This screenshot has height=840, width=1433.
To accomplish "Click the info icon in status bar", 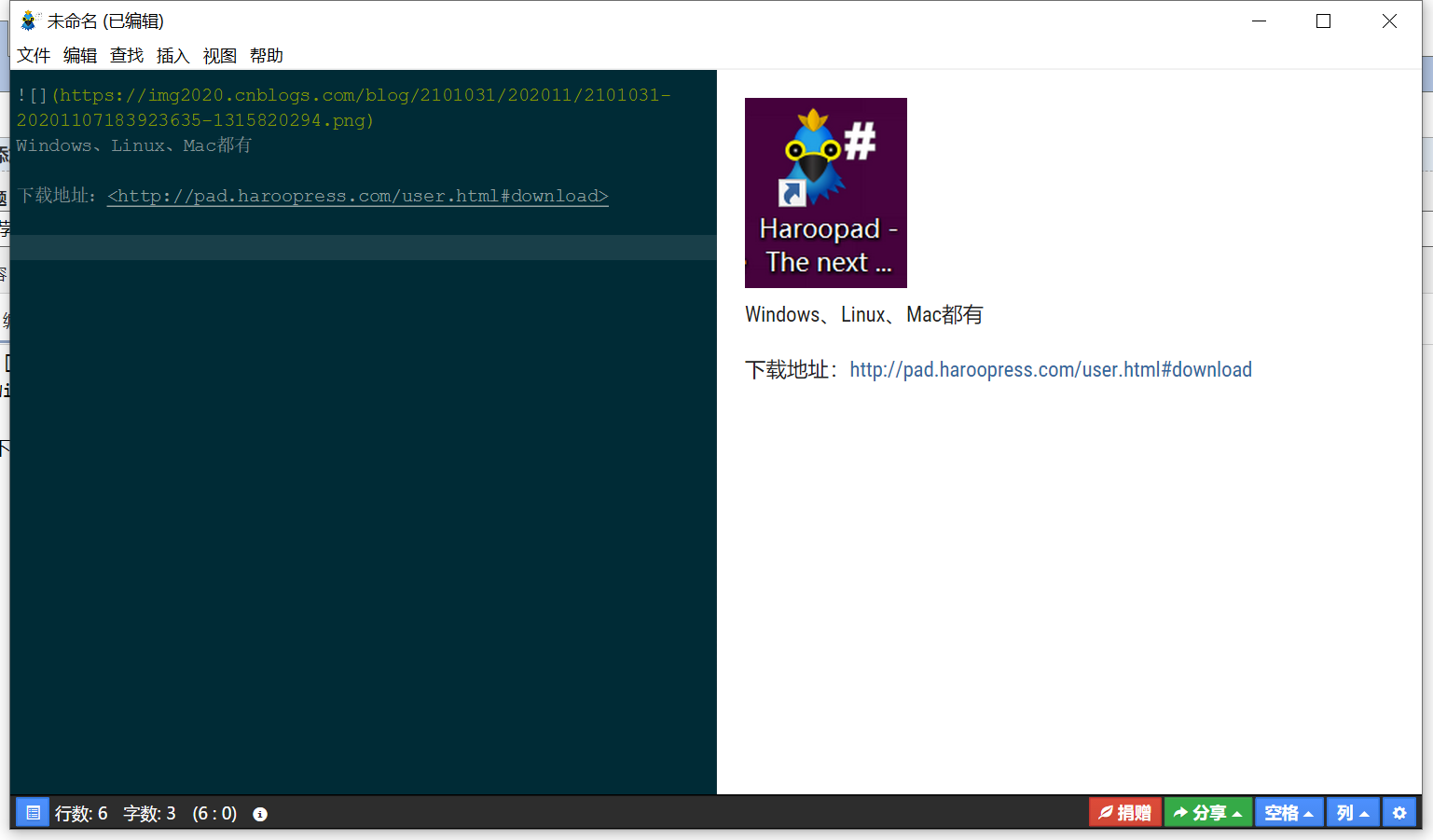I will pyautogui.click(x=260, y=814).
